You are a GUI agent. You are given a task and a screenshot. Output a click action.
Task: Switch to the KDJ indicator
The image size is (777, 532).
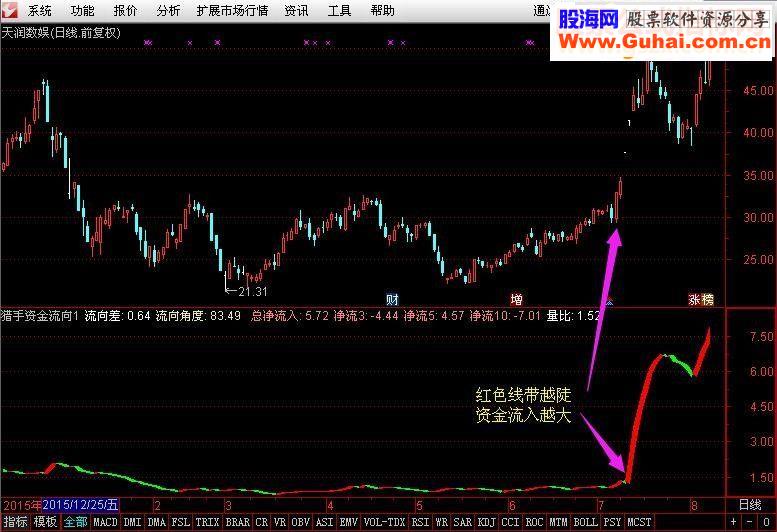487,522
